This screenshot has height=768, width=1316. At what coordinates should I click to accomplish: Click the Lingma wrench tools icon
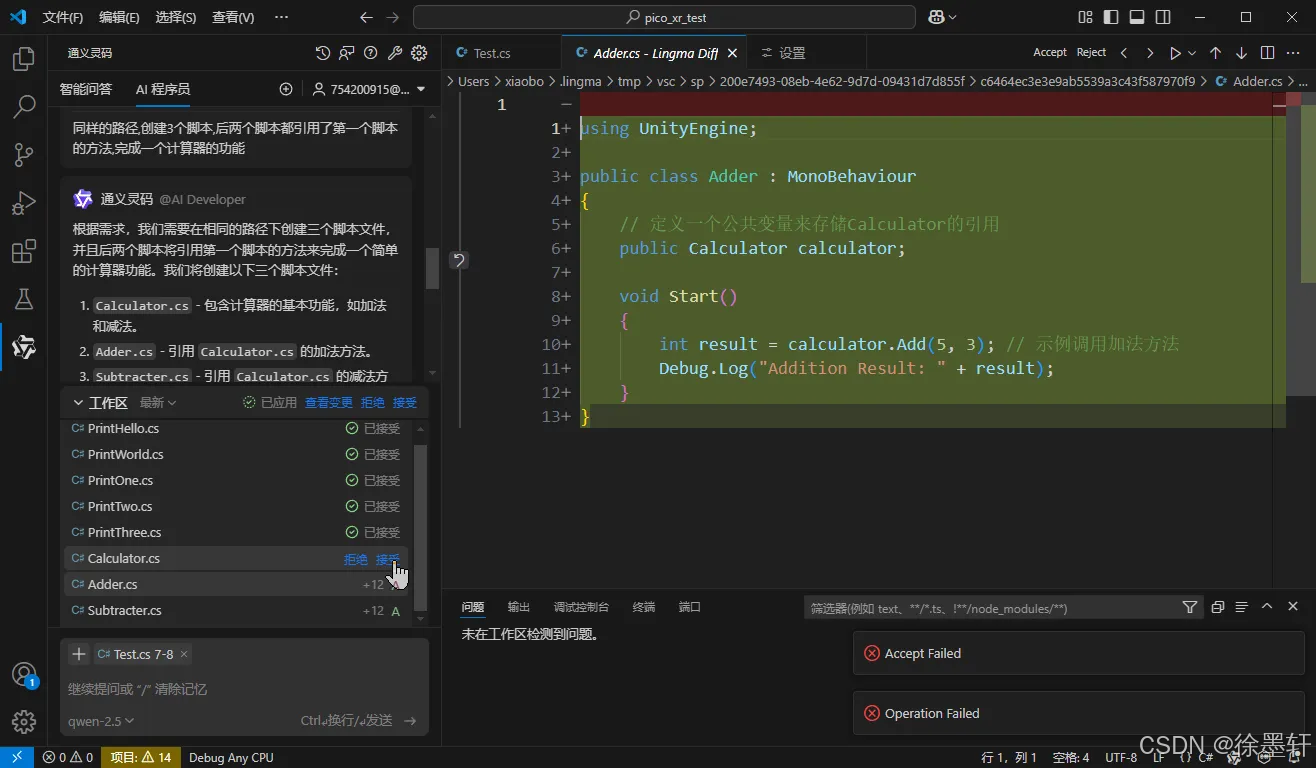click(395, 53)
